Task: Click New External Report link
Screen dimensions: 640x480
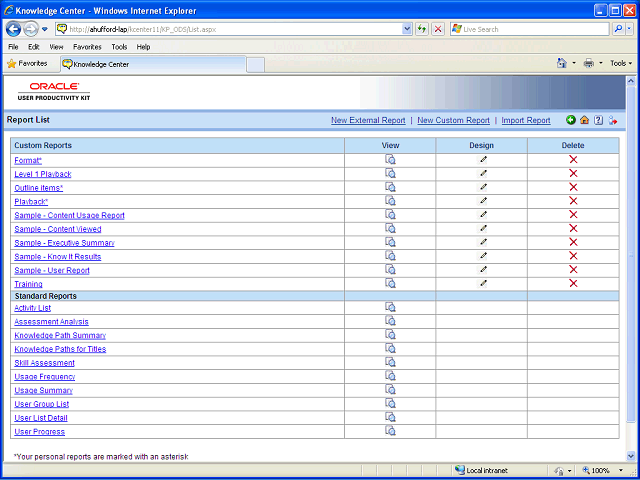Action: [x=368, y=120]
